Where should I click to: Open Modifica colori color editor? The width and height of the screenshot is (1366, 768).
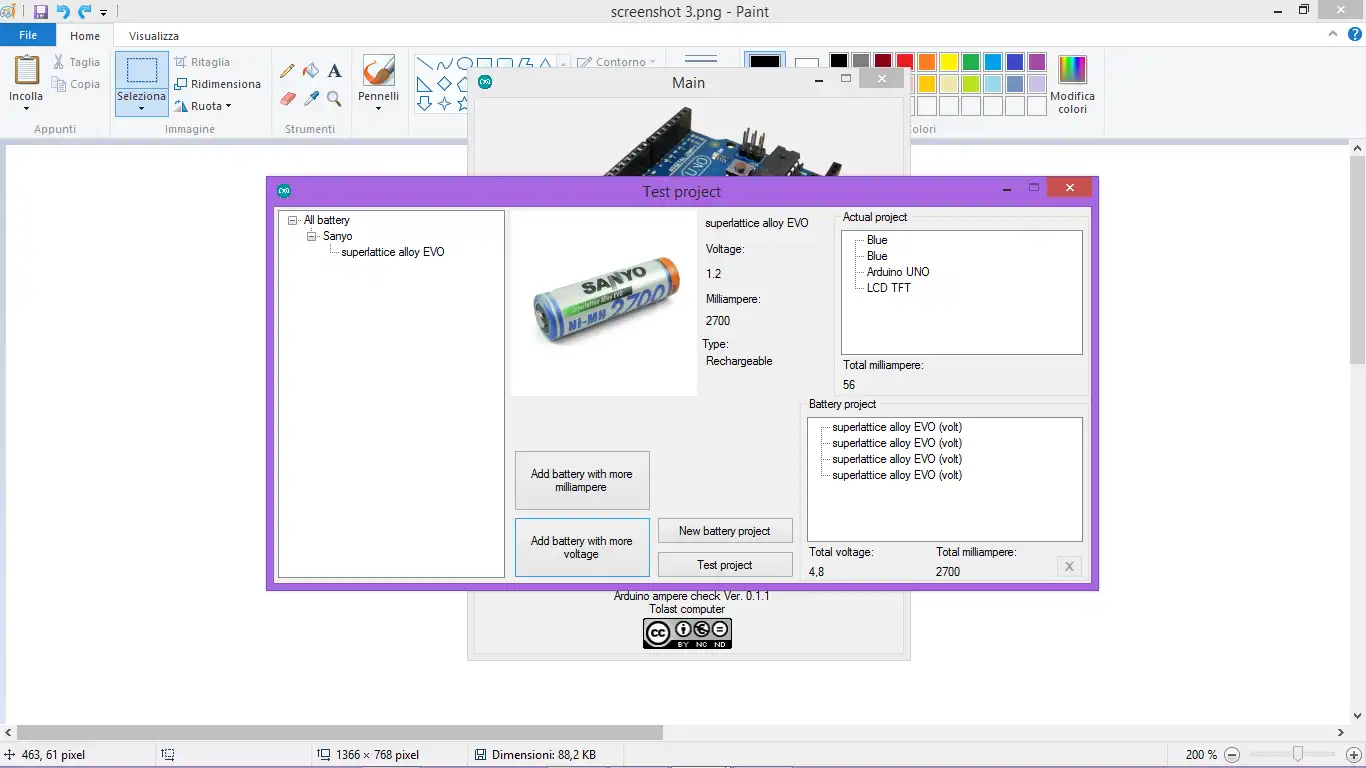click(1072, 84)
